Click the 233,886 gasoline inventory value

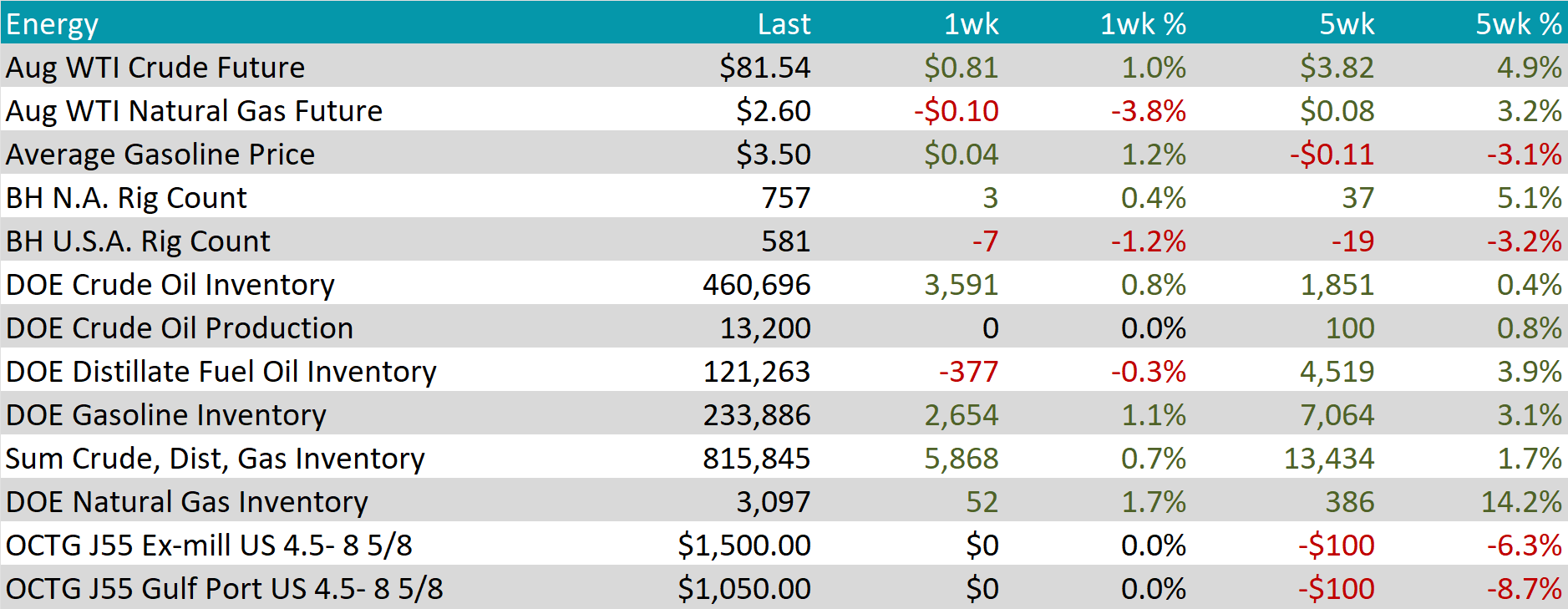(756, 415)
